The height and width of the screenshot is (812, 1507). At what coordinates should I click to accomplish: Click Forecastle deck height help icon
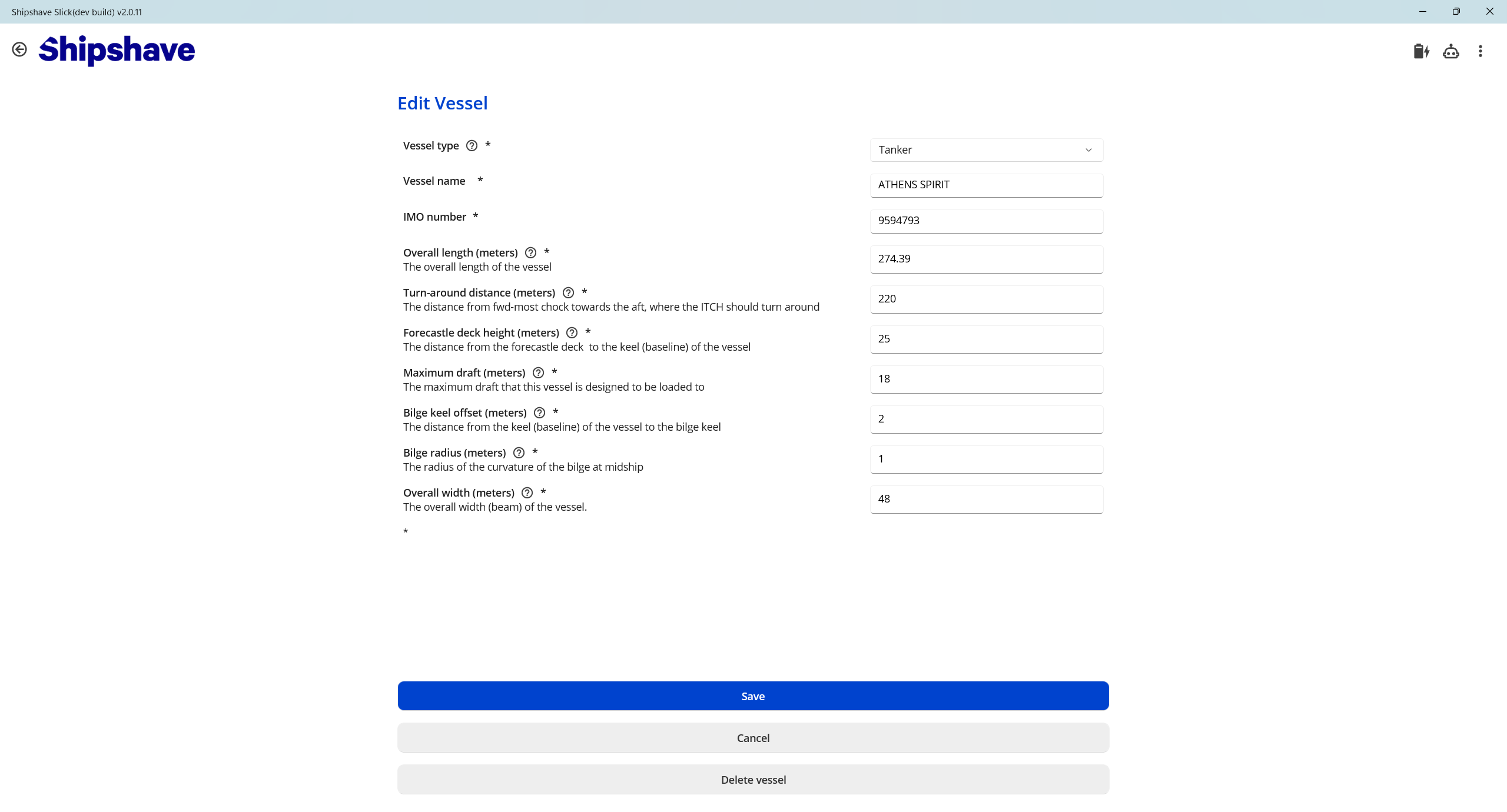point(572,333)
